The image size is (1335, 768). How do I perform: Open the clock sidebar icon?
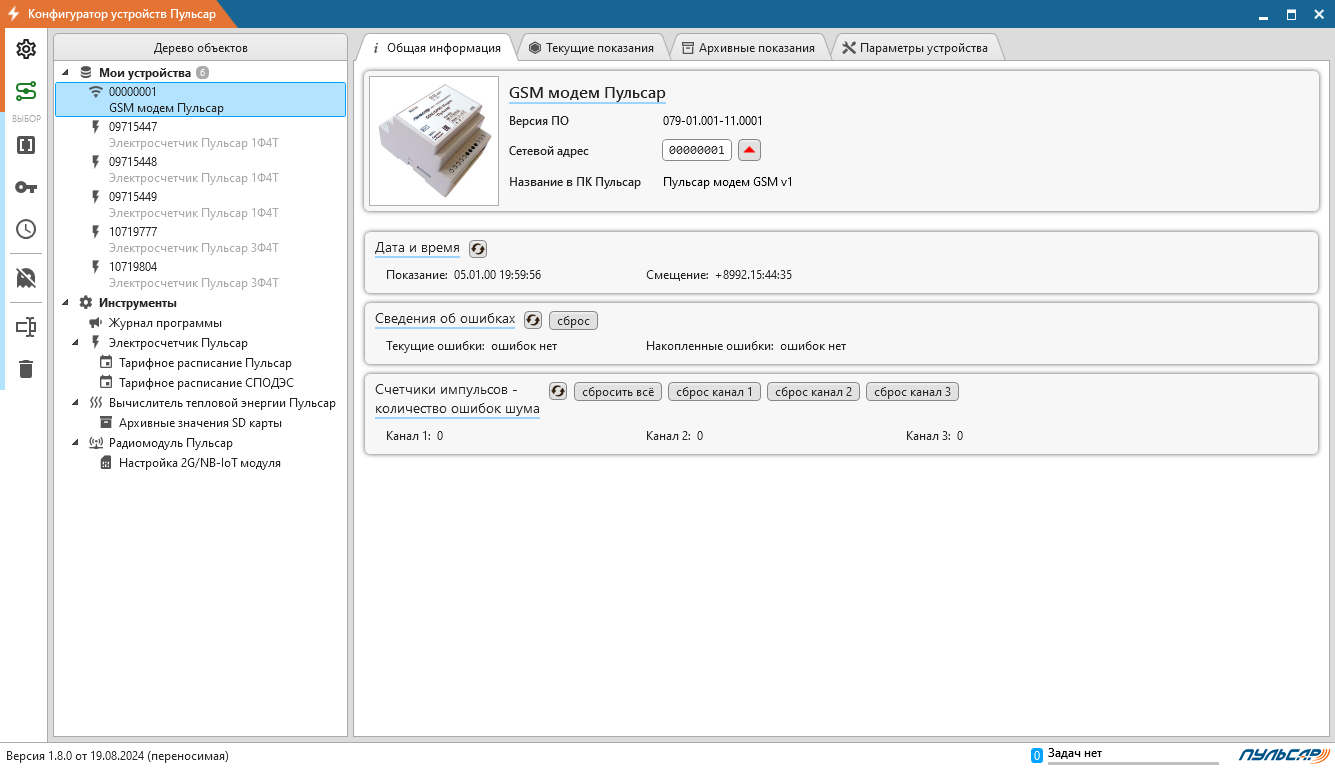click(26, 229)
